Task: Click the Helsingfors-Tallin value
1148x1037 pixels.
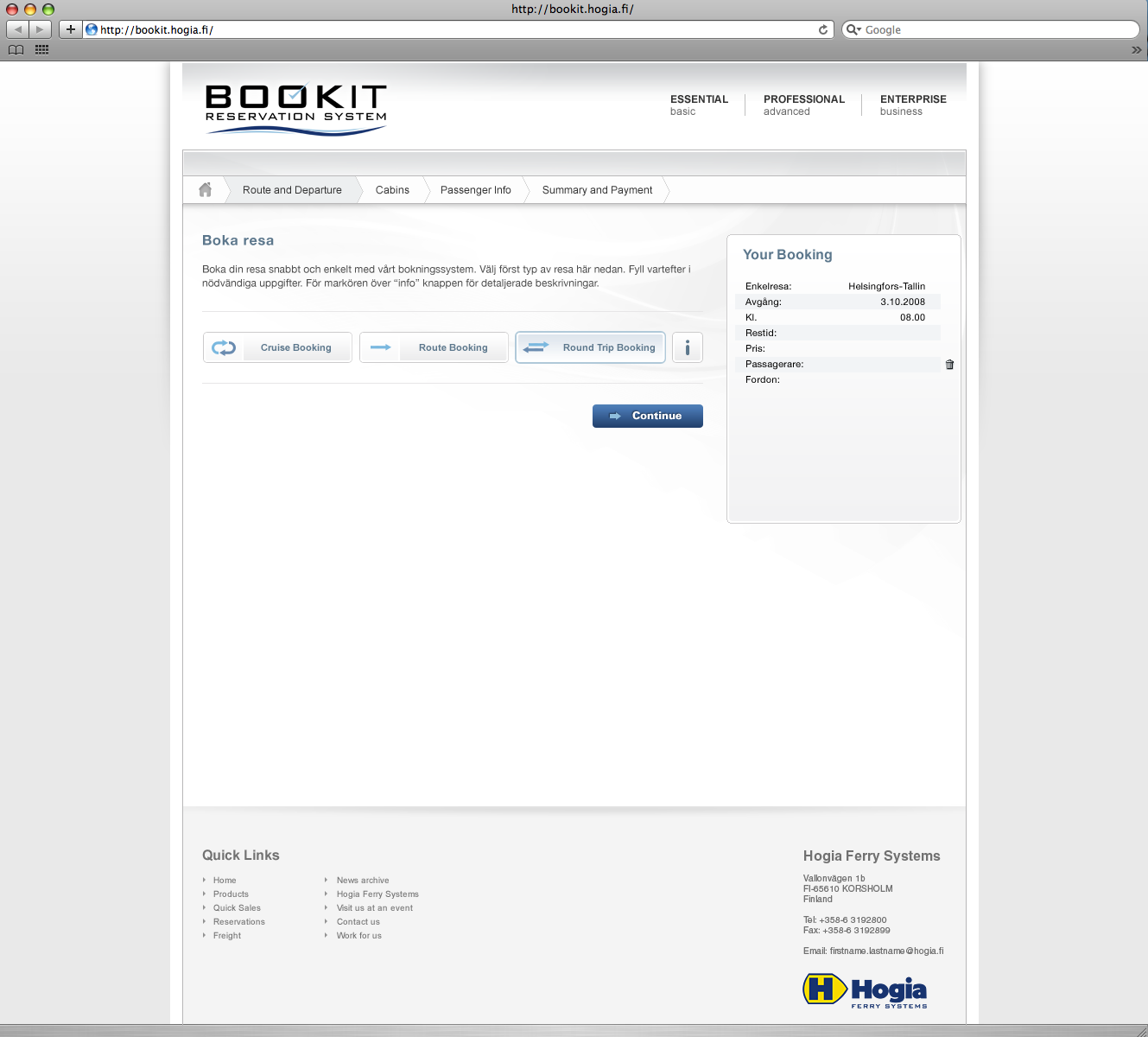Action: 886,286
